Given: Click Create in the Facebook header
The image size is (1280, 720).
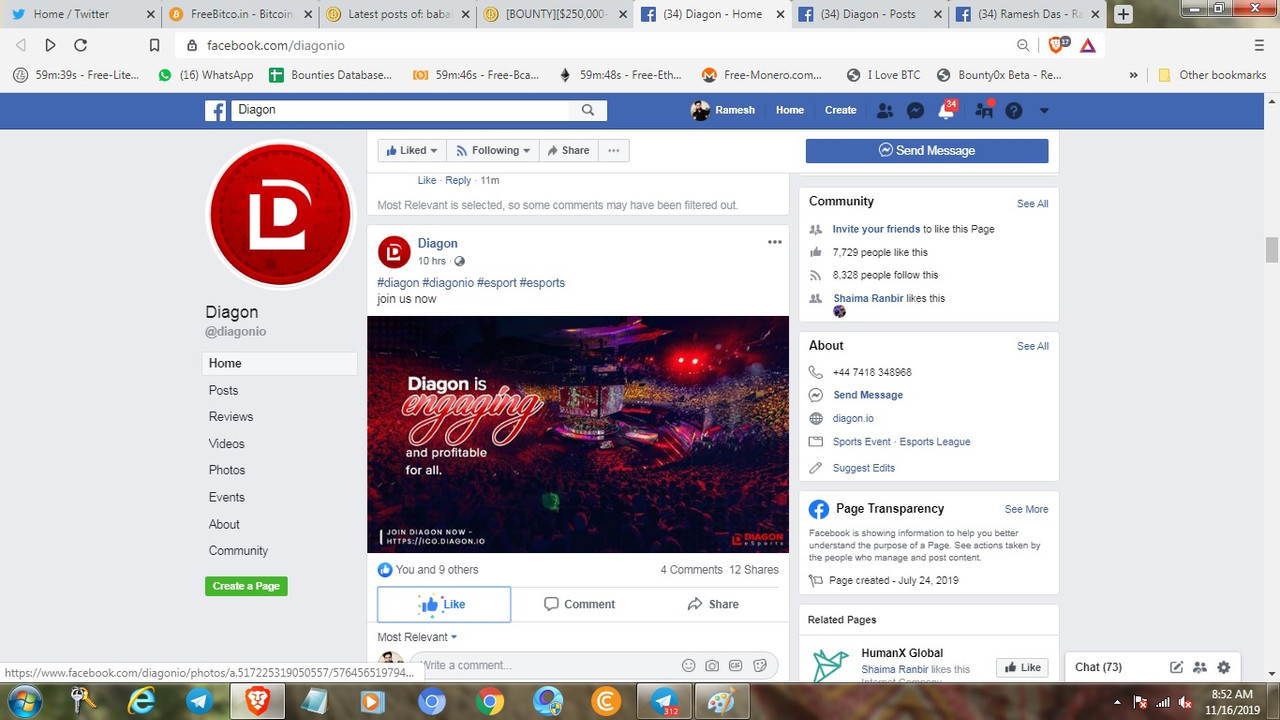Looking at the screenshot, I should pos(840,110).
